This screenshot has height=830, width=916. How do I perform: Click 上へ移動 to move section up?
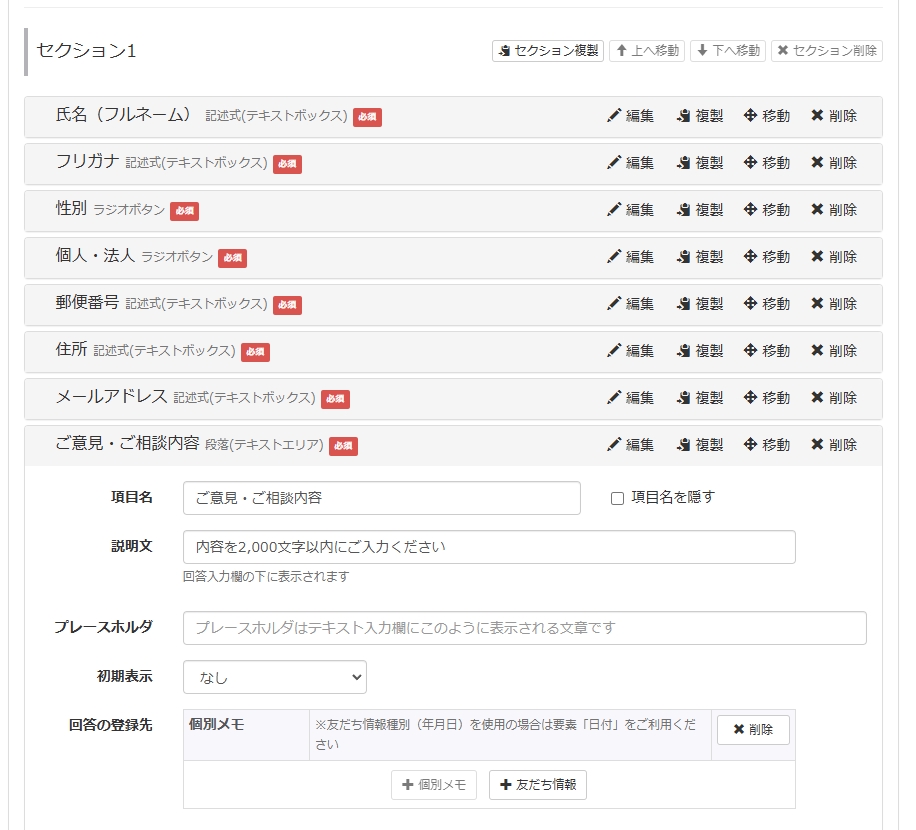click(647, 50)
